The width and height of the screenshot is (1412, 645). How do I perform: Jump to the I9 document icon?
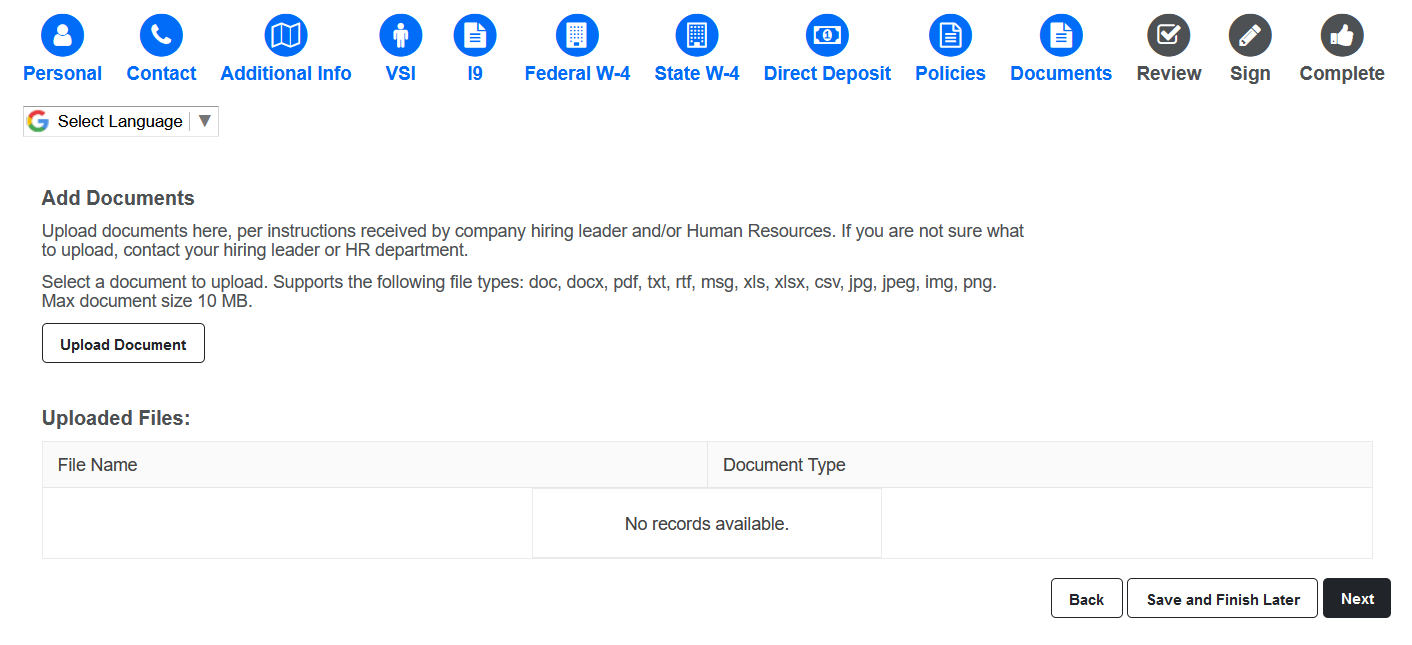click(475, 36)
